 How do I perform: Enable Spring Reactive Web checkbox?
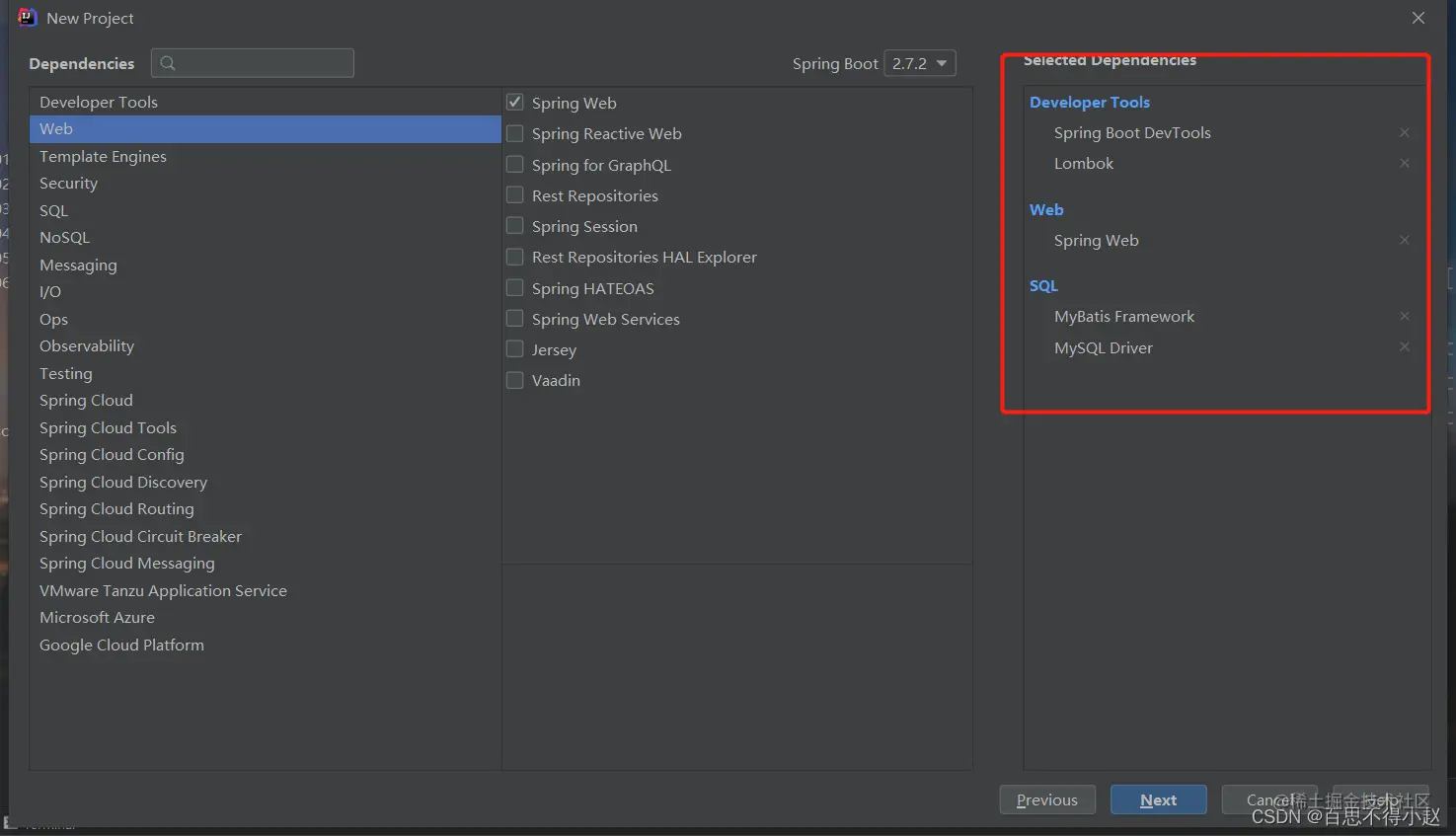point(514,133)
